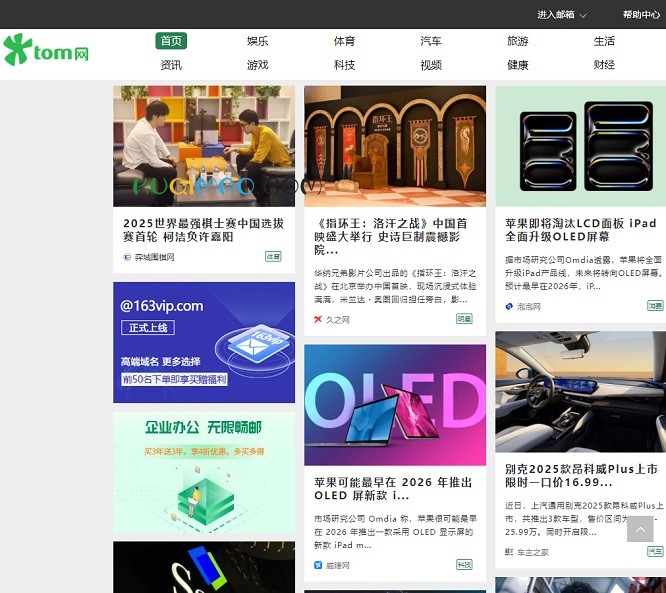Select the 首页 nav tab
This screenshot has height=593, width=666.
click(171, 41)
